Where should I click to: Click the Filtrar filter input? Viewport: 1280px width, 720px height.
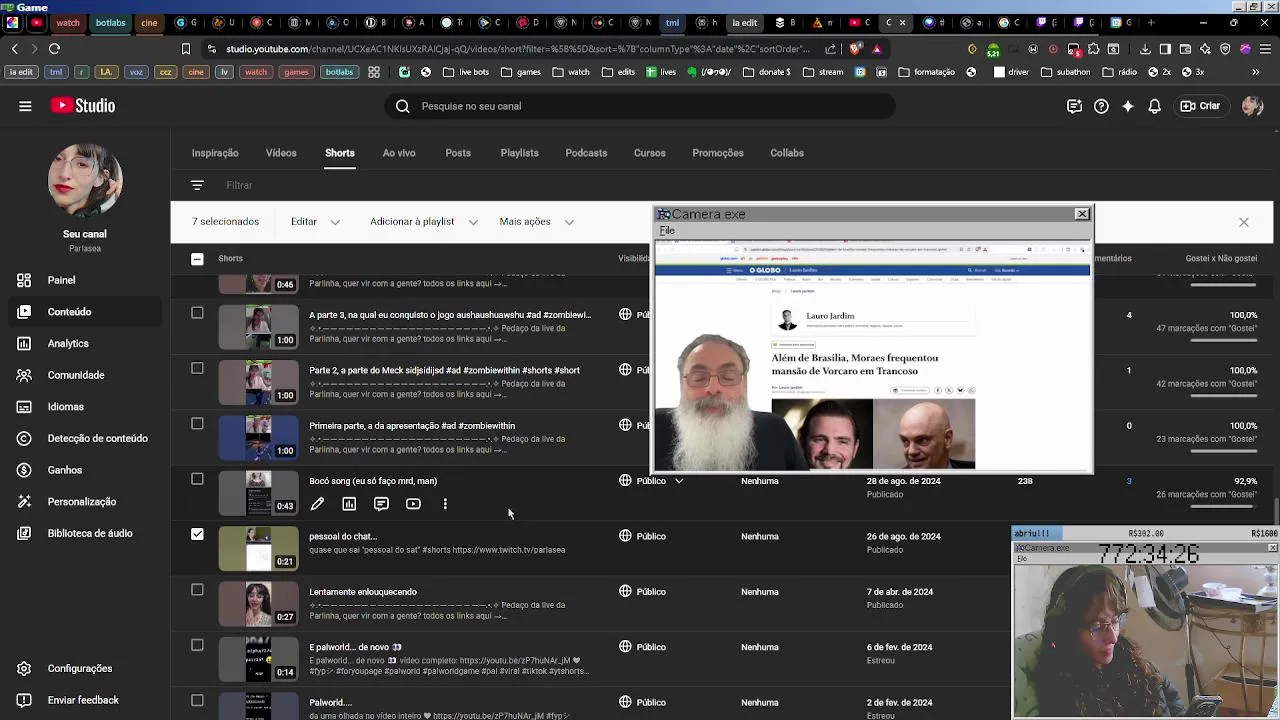tap(239, 185)
